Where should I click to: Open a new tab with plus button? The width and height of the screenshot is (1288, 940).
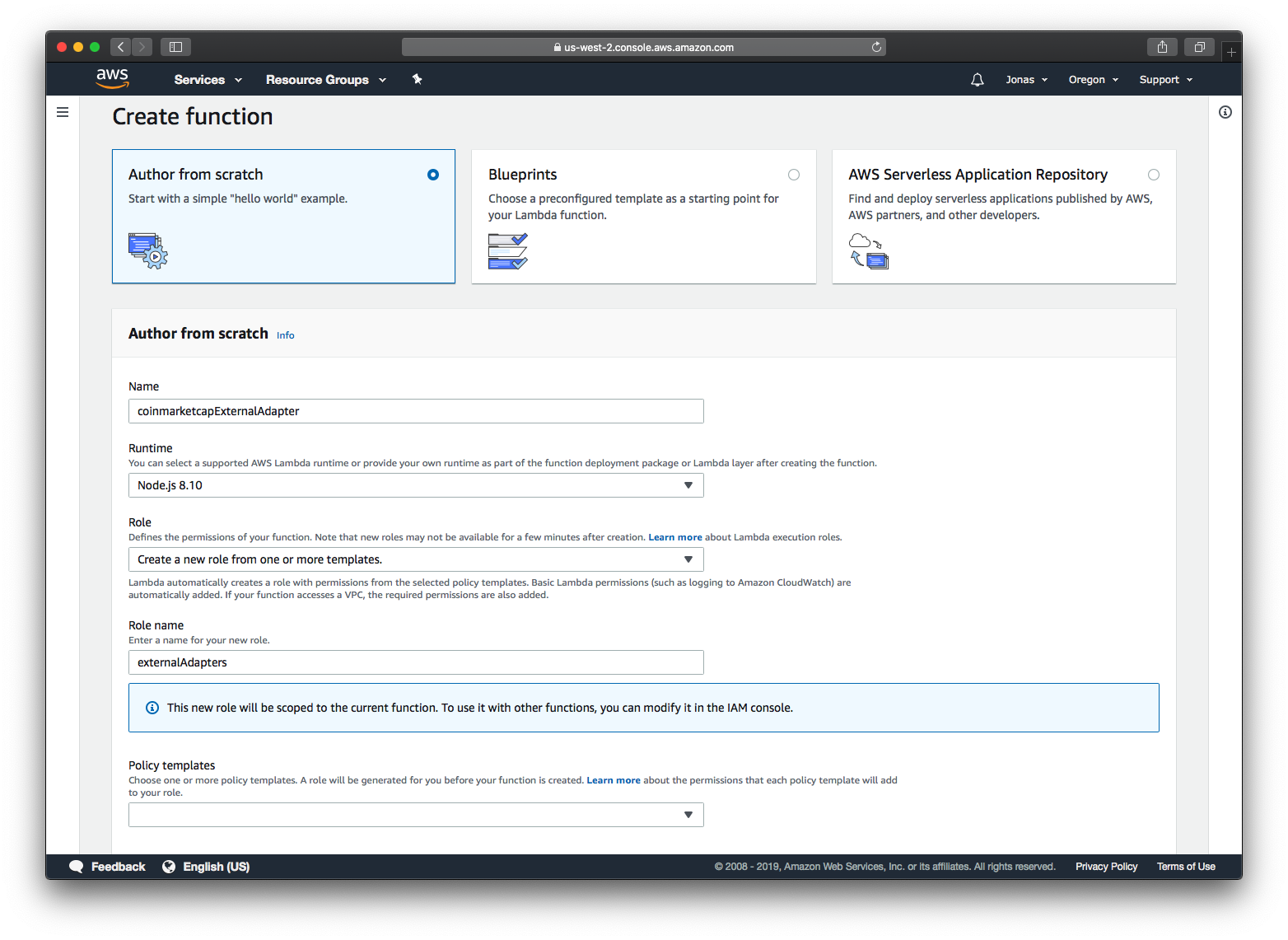point(1231,52)
